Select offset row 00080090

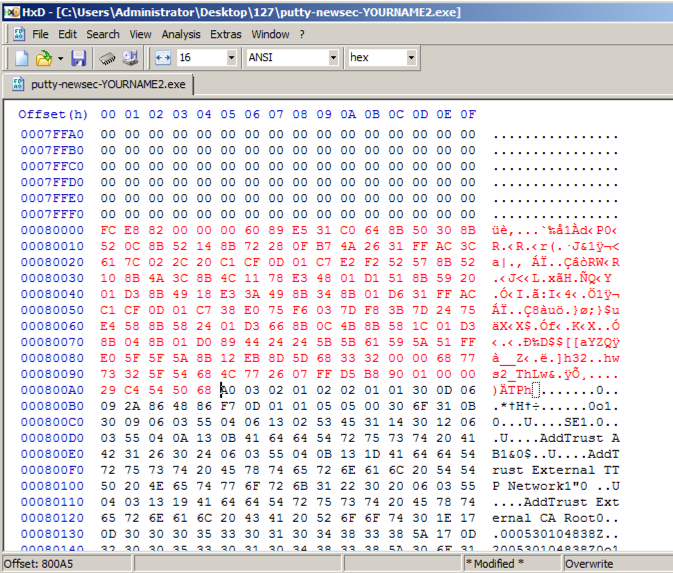tap(52, 374)
